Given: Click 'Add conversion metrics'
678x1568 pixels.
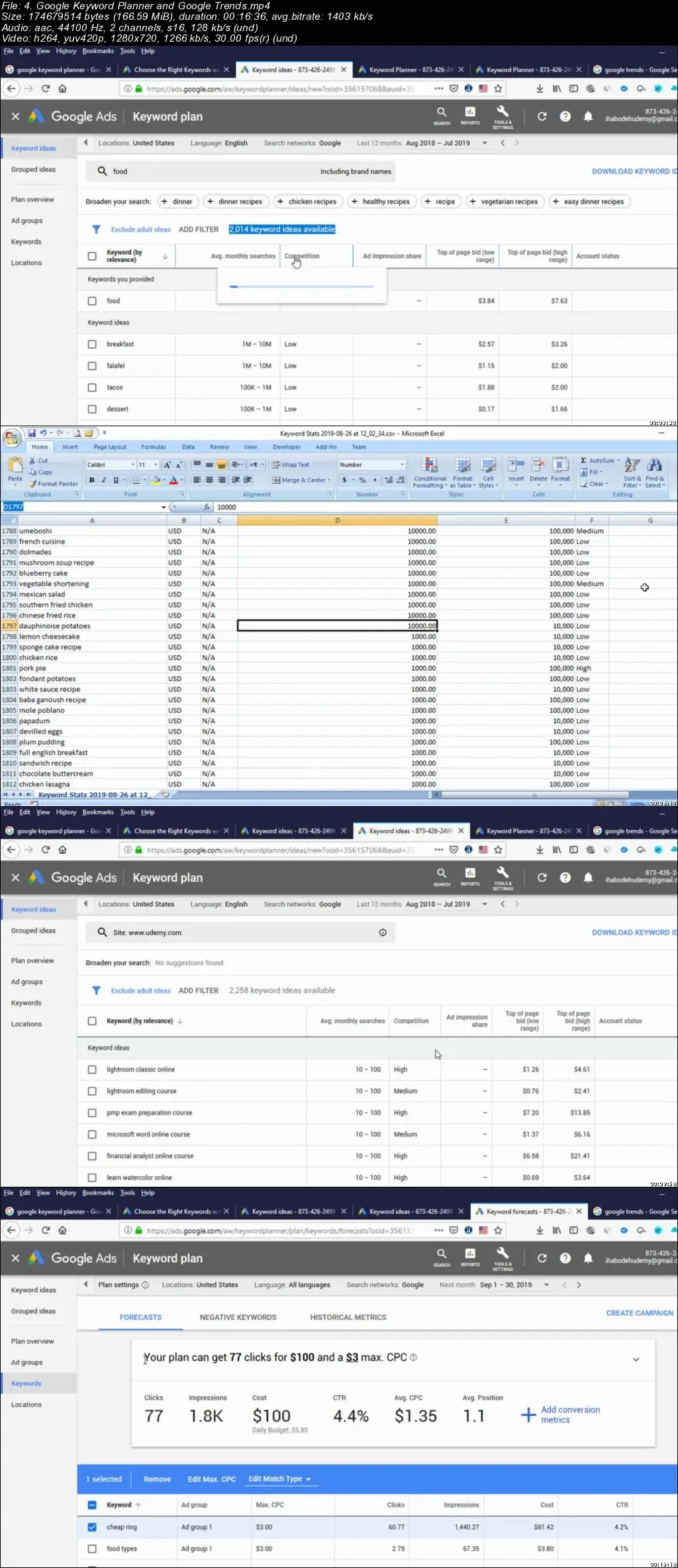Looking at the screenshot, I should tap(561, 1415).
